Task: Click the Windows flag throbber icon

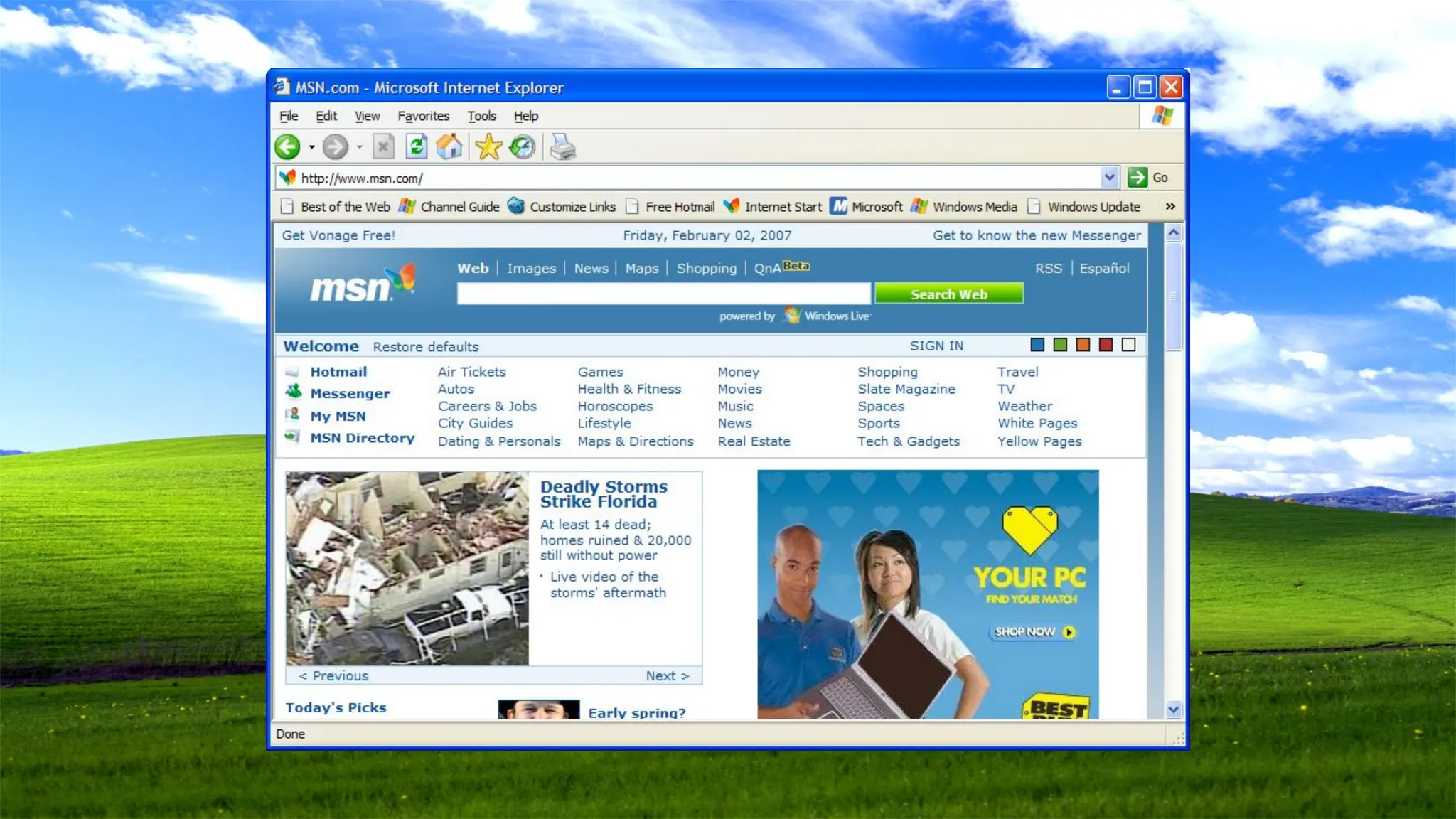Action: tap(1162, 115)
